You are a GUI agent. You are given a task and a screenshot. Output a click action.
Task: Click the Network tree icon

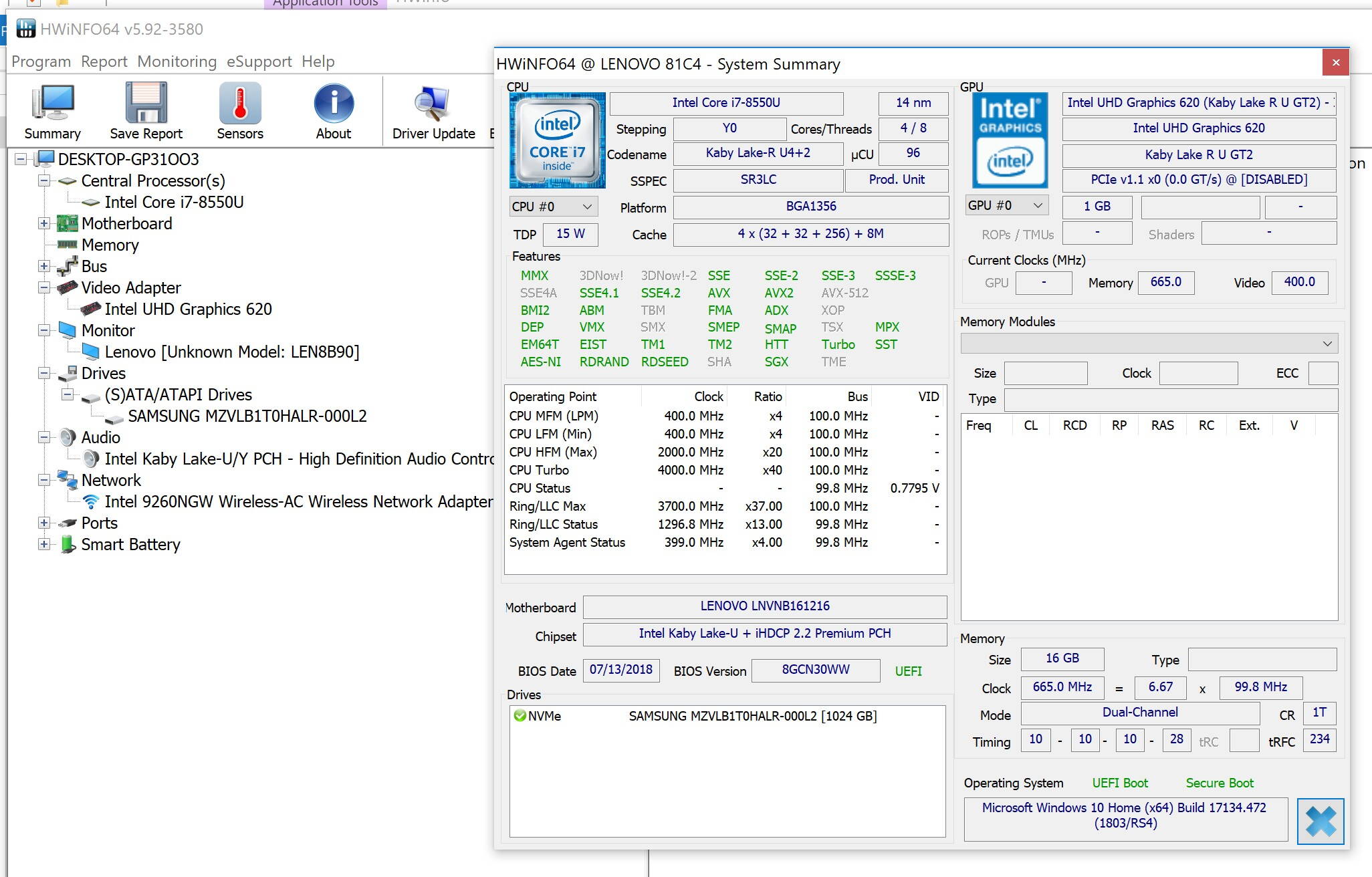click(x=67, y=480)
